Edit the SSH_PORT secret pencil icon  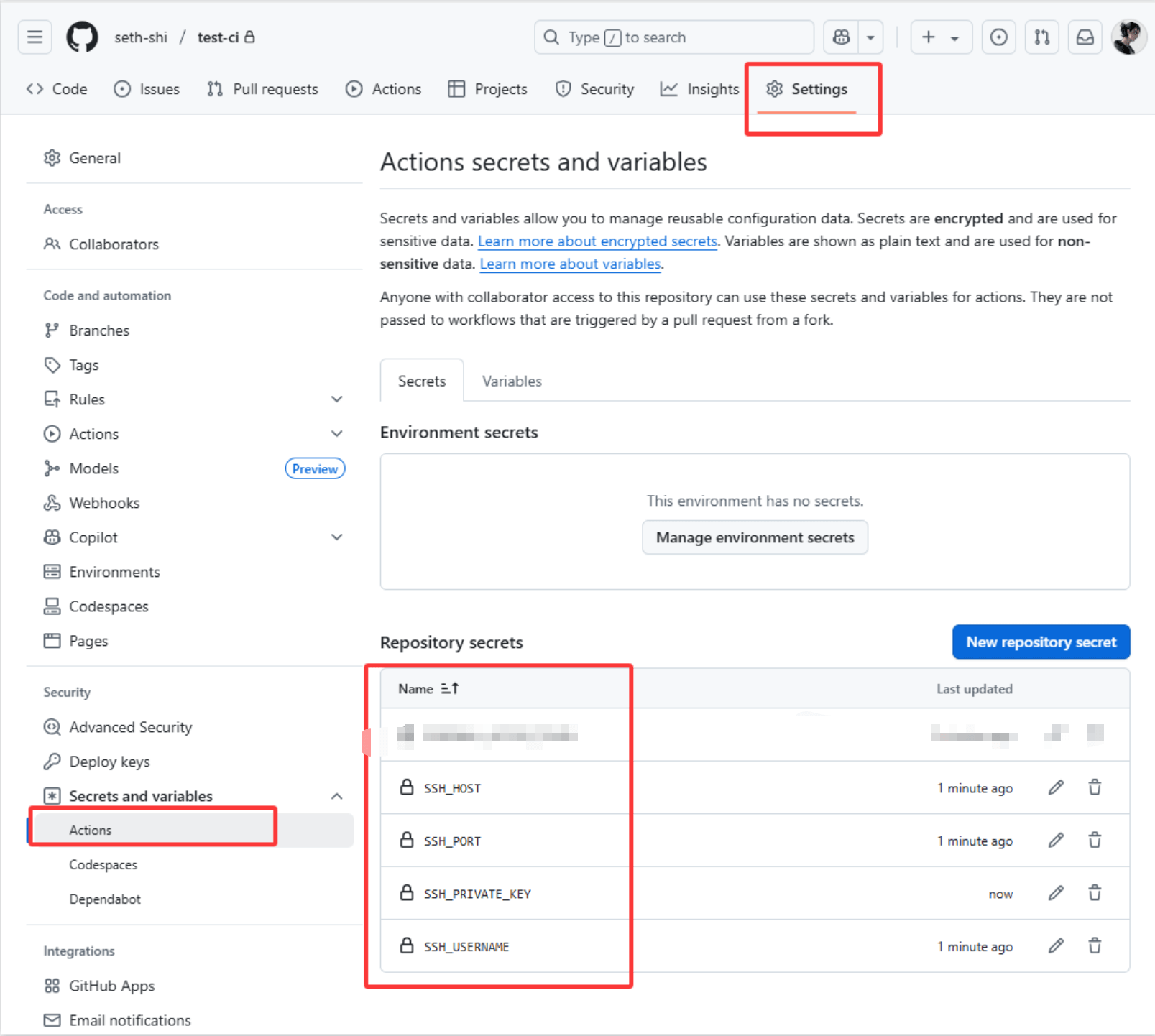point(1056,841)
